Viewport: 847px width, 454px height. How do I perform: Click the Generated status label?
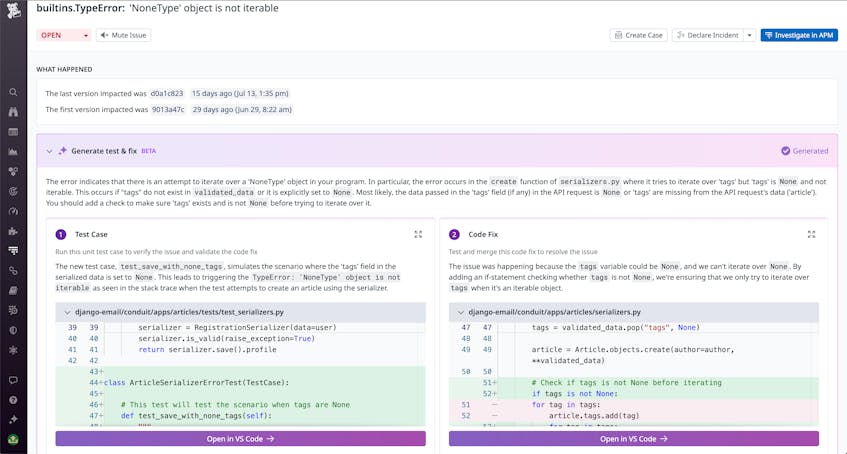click(x=805, y=151)
